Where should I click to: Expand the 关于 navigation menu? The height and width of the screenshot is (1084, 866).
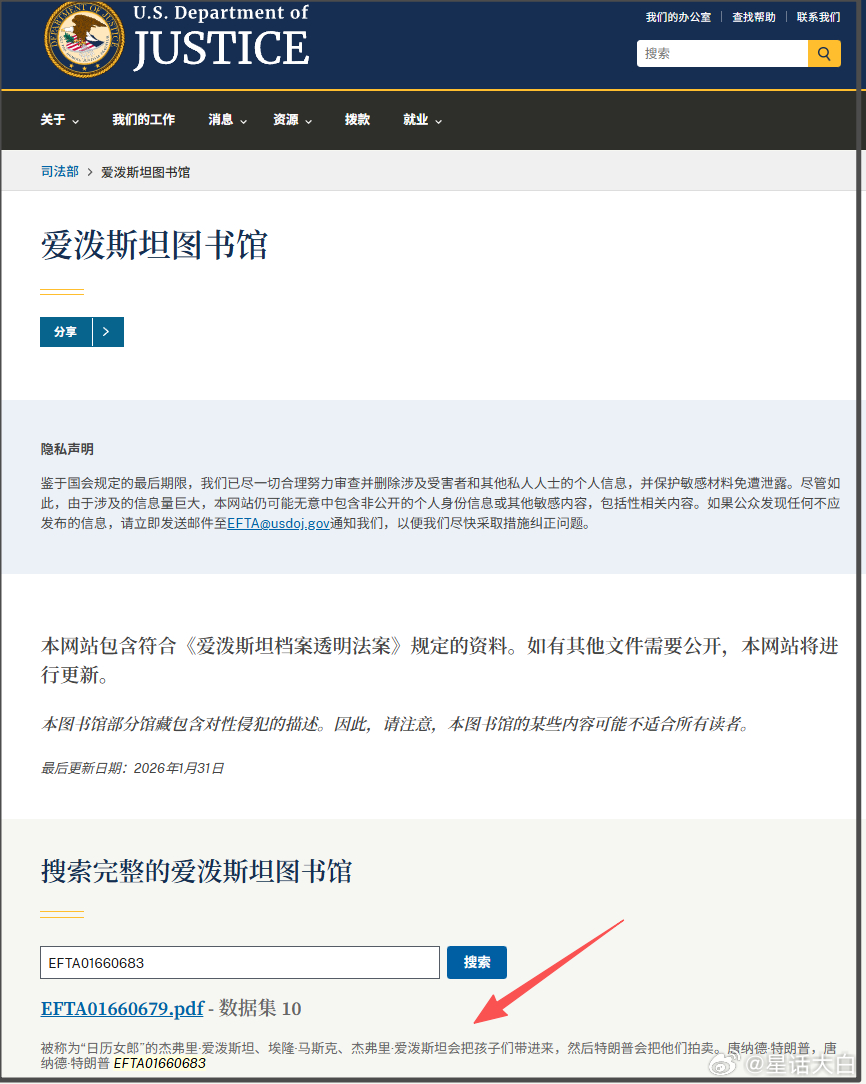tap(59, 120)
